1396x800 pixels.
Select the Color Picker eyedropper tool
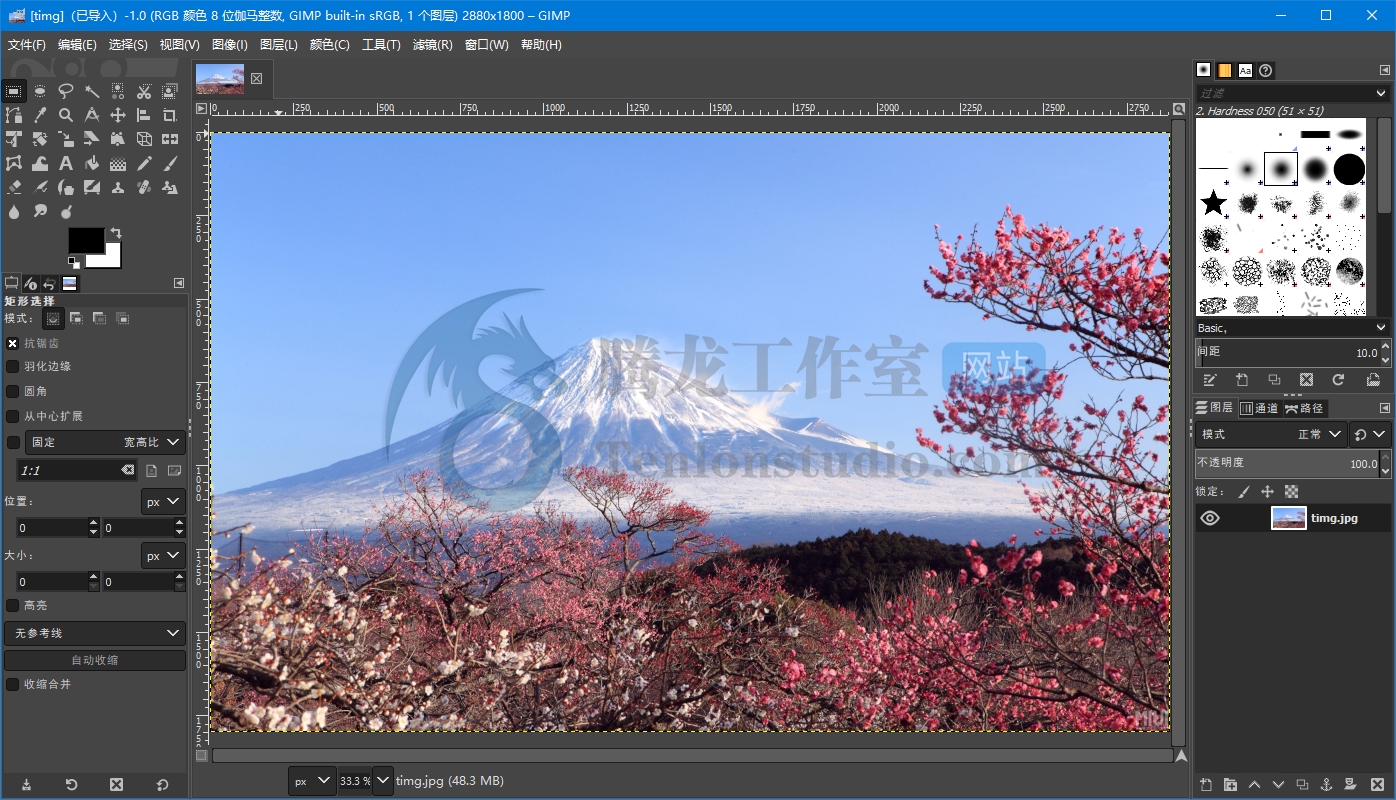point(40,115)
